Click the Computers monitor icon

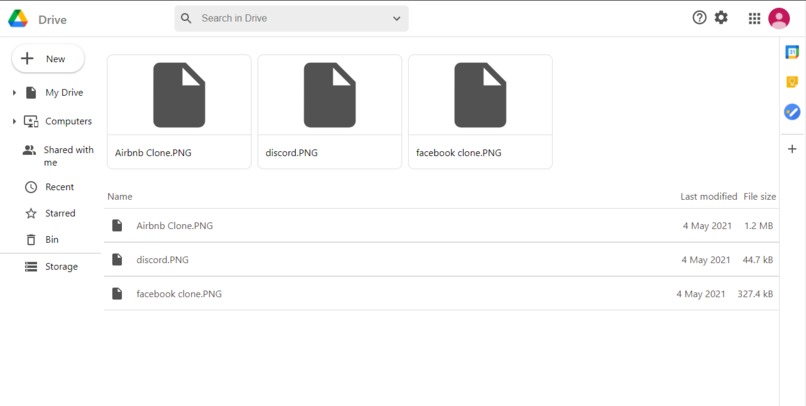tap(31, 122)
